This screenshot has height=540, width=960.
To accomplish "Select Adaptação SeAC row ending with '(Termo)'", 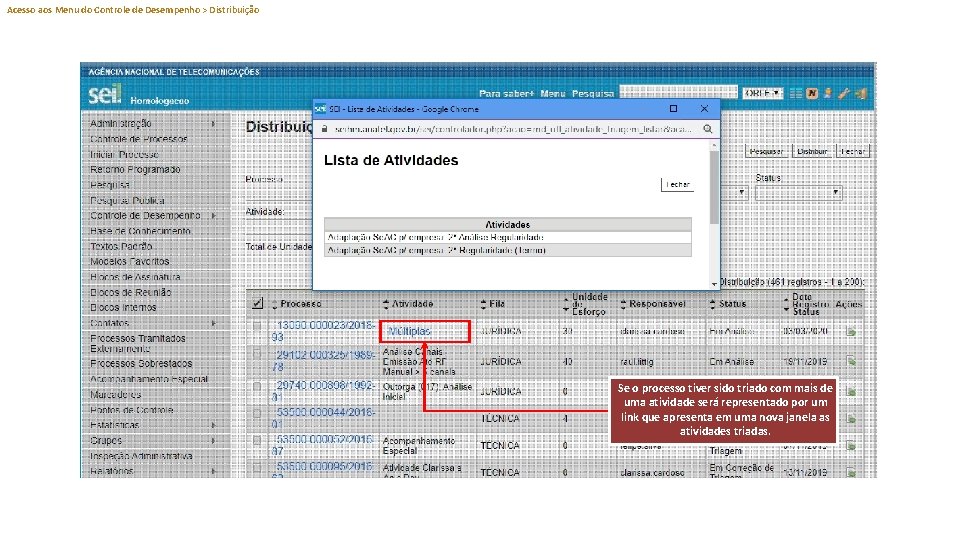I will pos(508,250).
